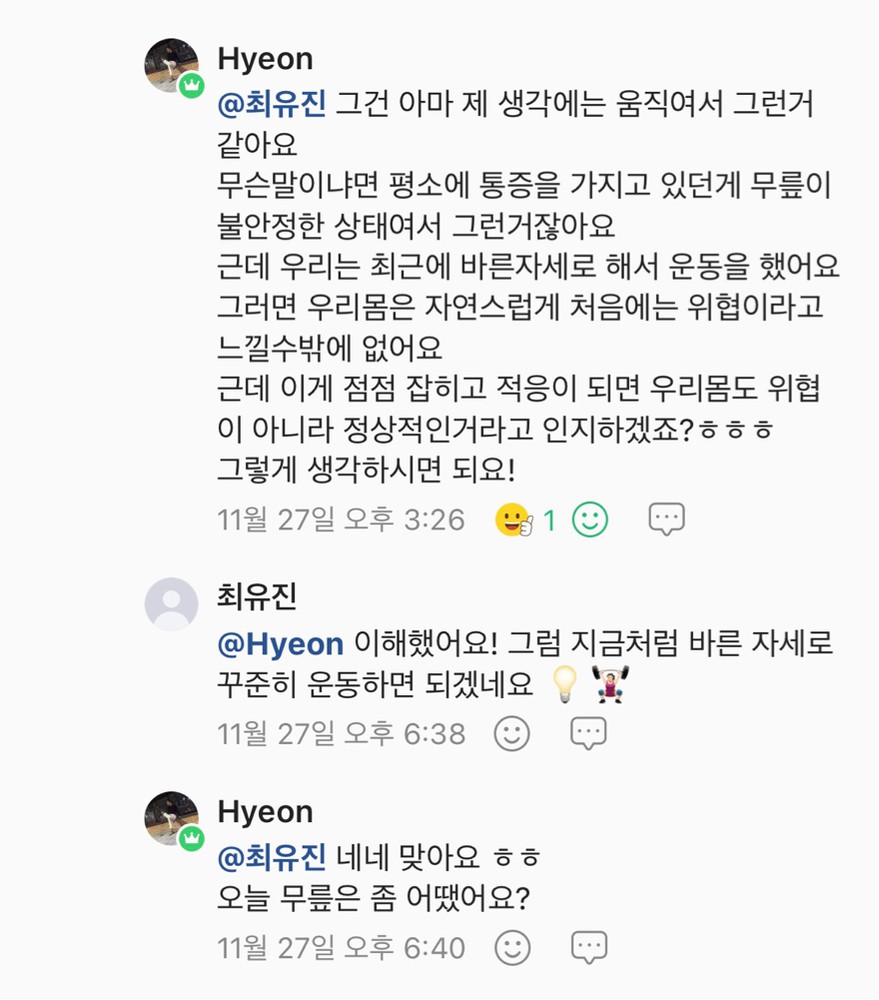
Task: Click the 11월 27일 오후 6:38 timestamp
Action: (341, 734)
